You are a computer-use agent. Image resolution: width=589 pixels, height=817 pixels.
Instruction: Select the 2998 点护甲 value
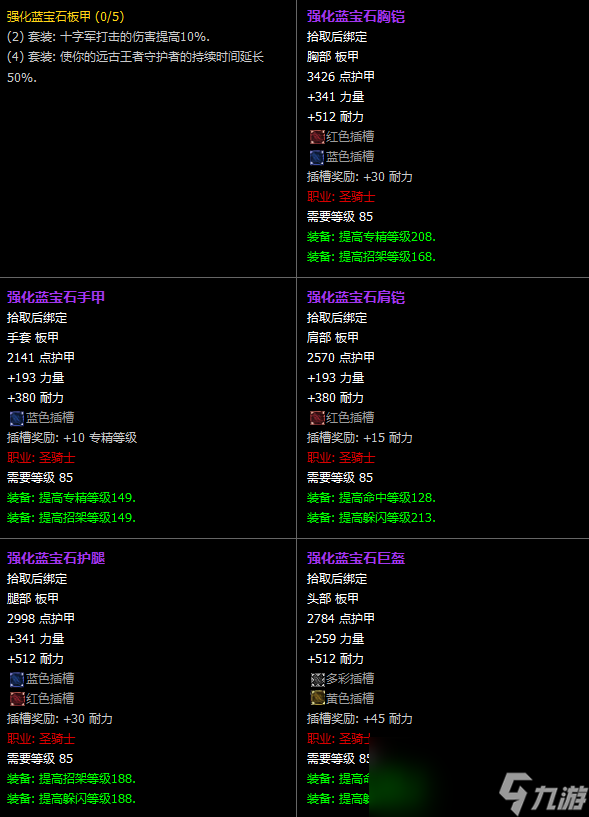[41, 619]
